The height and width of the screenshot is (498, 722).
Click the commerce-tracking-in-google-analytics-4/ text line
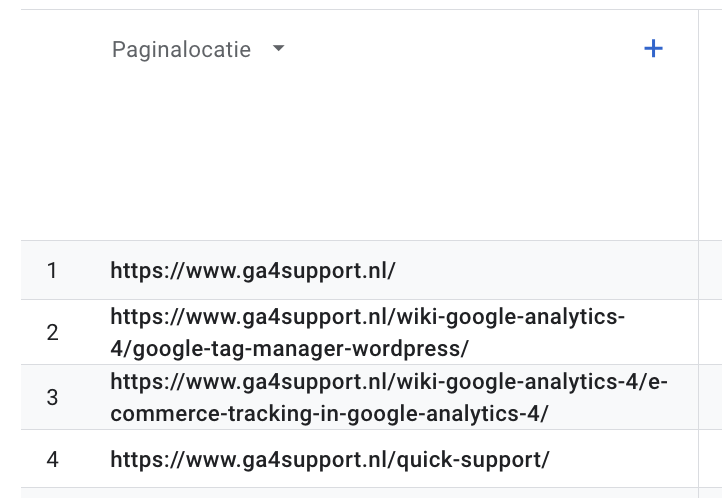(330, 414)
